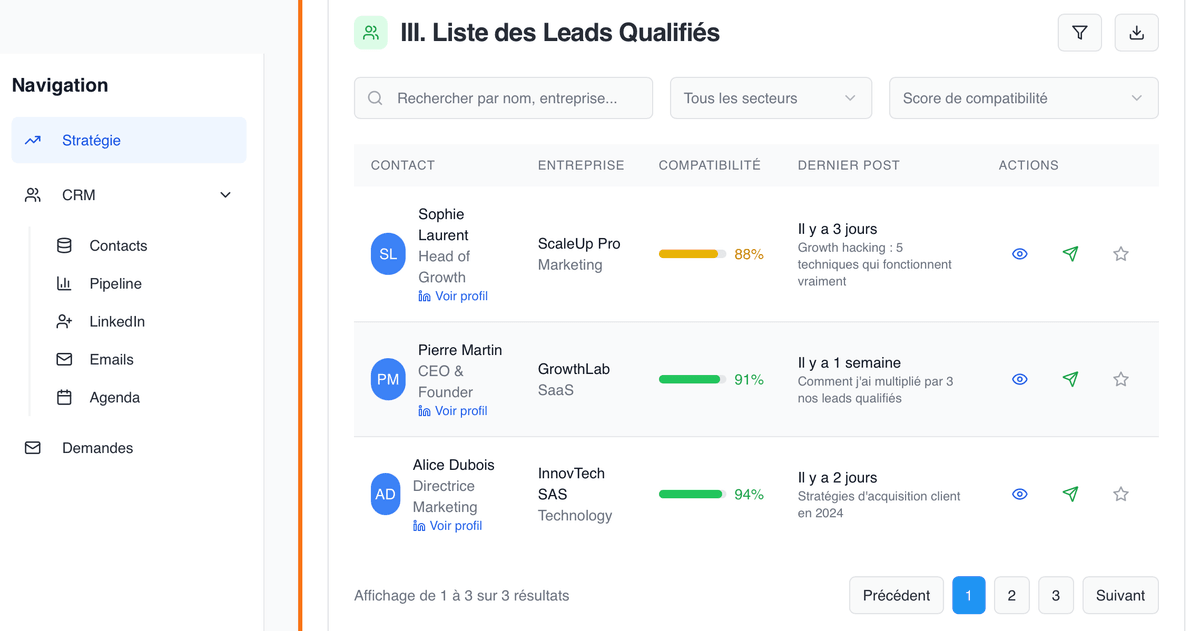Toggle favorite star for Sophie Laurent
The image size is (1200, 631).
[1121, 254]
